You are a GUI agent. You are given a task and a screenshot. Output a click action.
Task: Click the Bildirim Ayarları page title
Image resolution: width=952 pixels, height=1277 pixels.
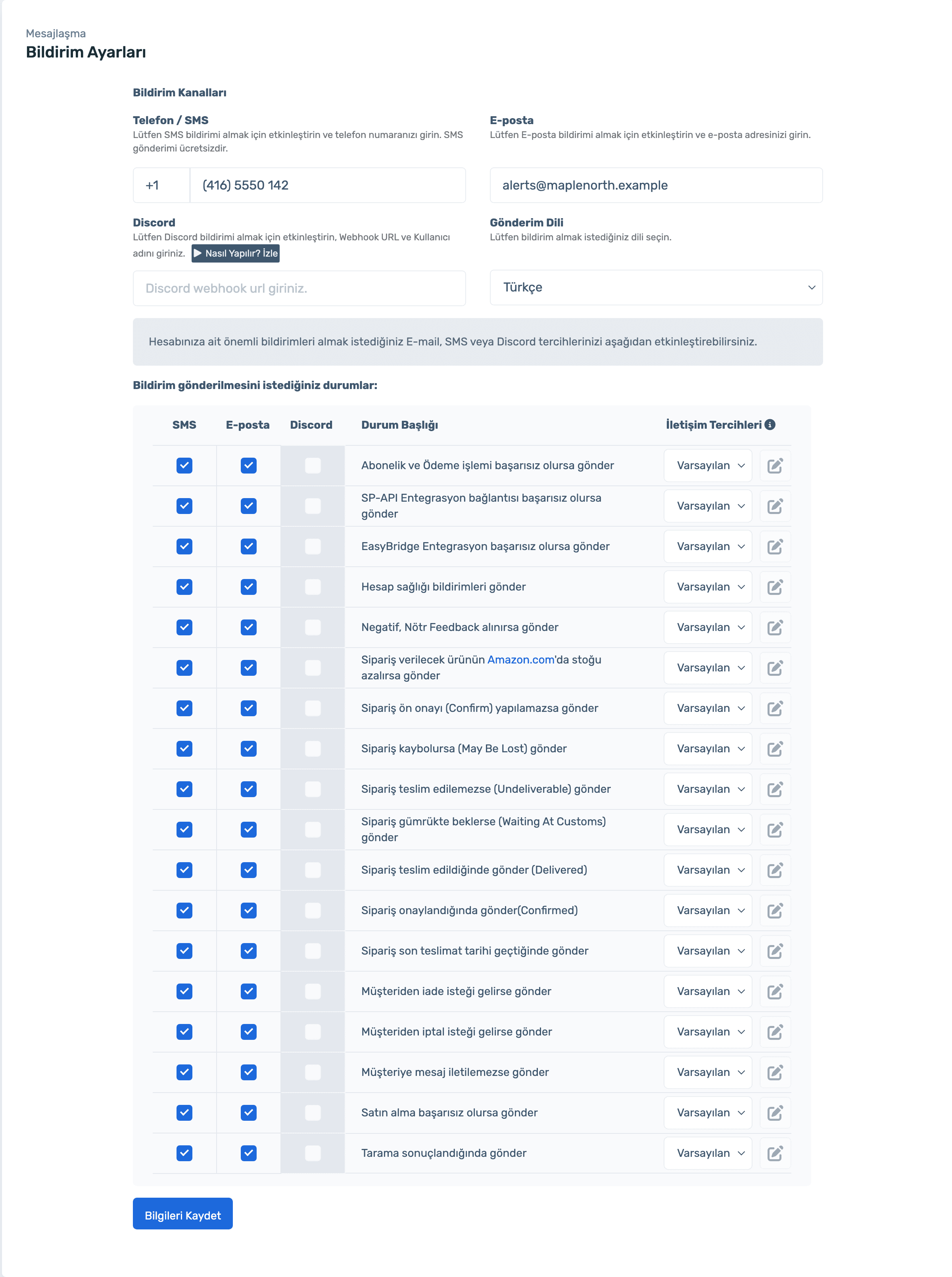(x=86, y=52)
